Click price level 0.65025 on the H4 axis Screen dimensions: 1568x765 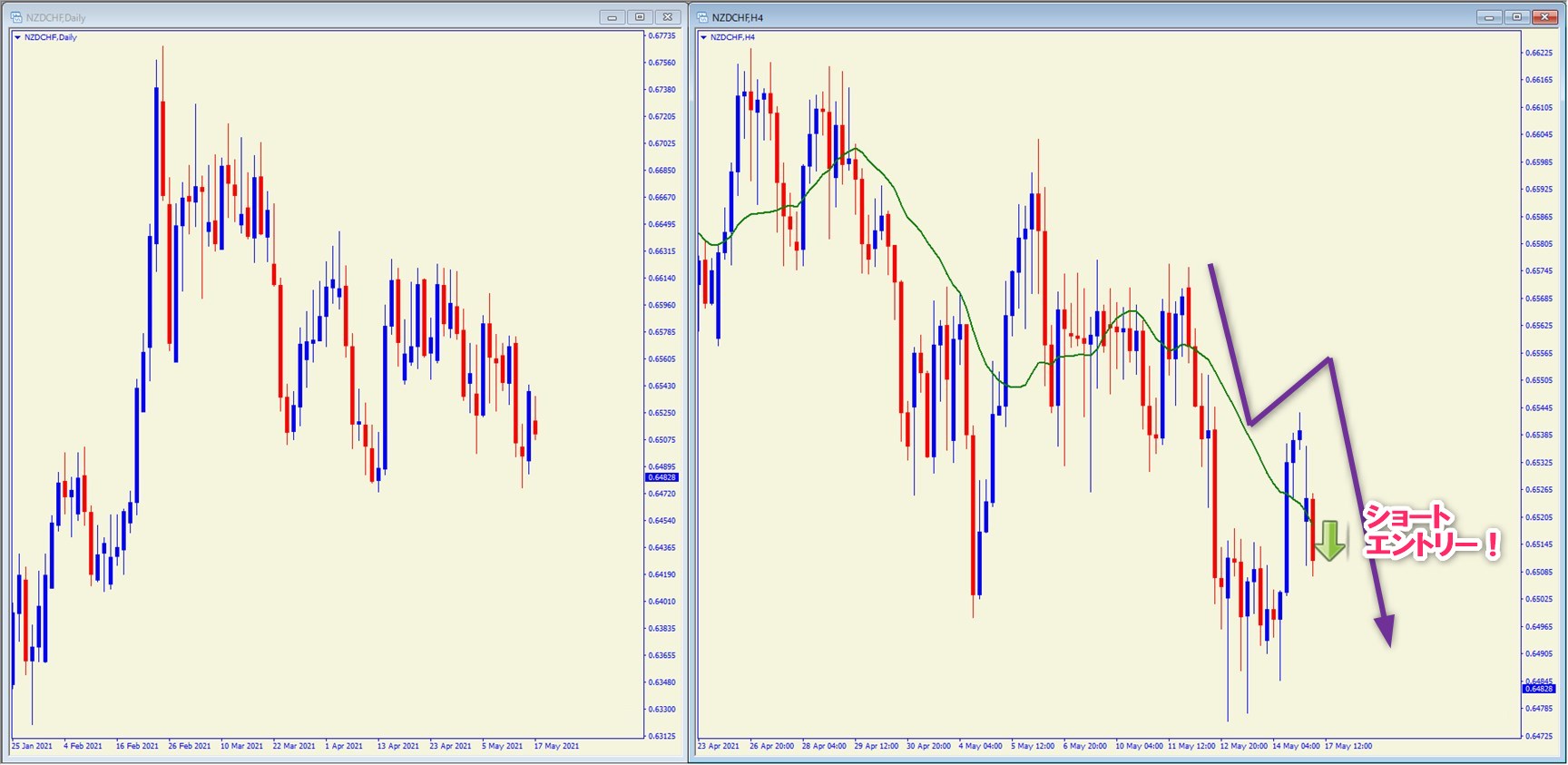(1539, 599)
